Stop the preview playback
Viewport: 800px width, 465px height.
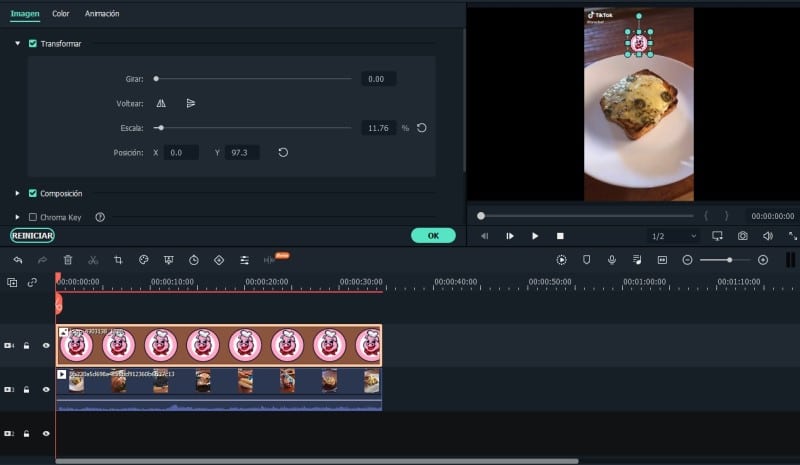coord(560,236)
